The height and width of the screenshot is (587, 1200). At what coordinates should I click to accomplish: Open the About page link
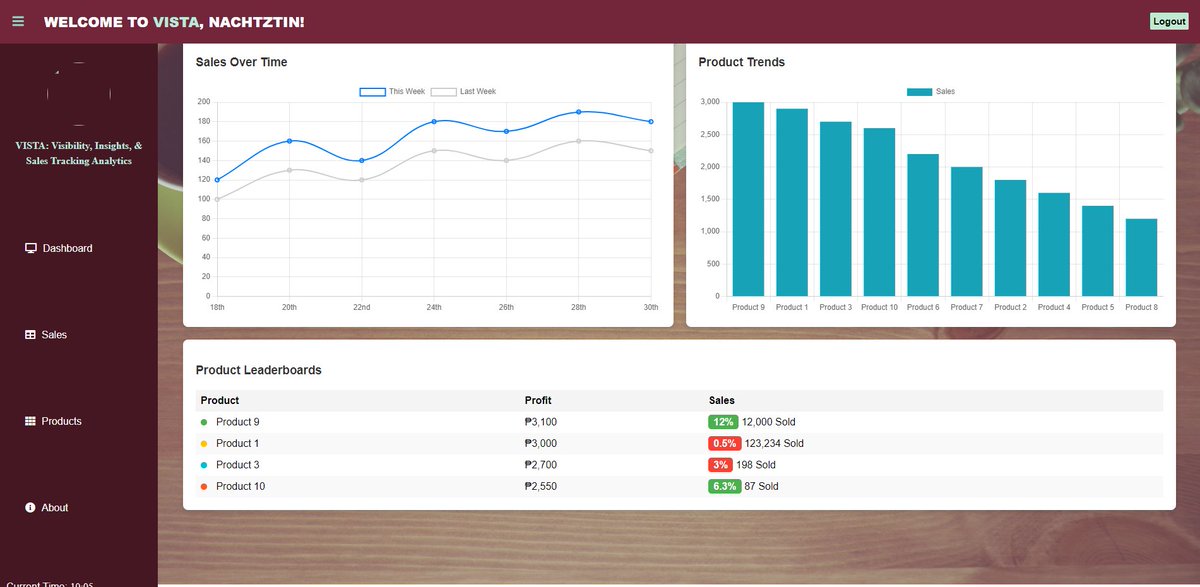[47, 508]
